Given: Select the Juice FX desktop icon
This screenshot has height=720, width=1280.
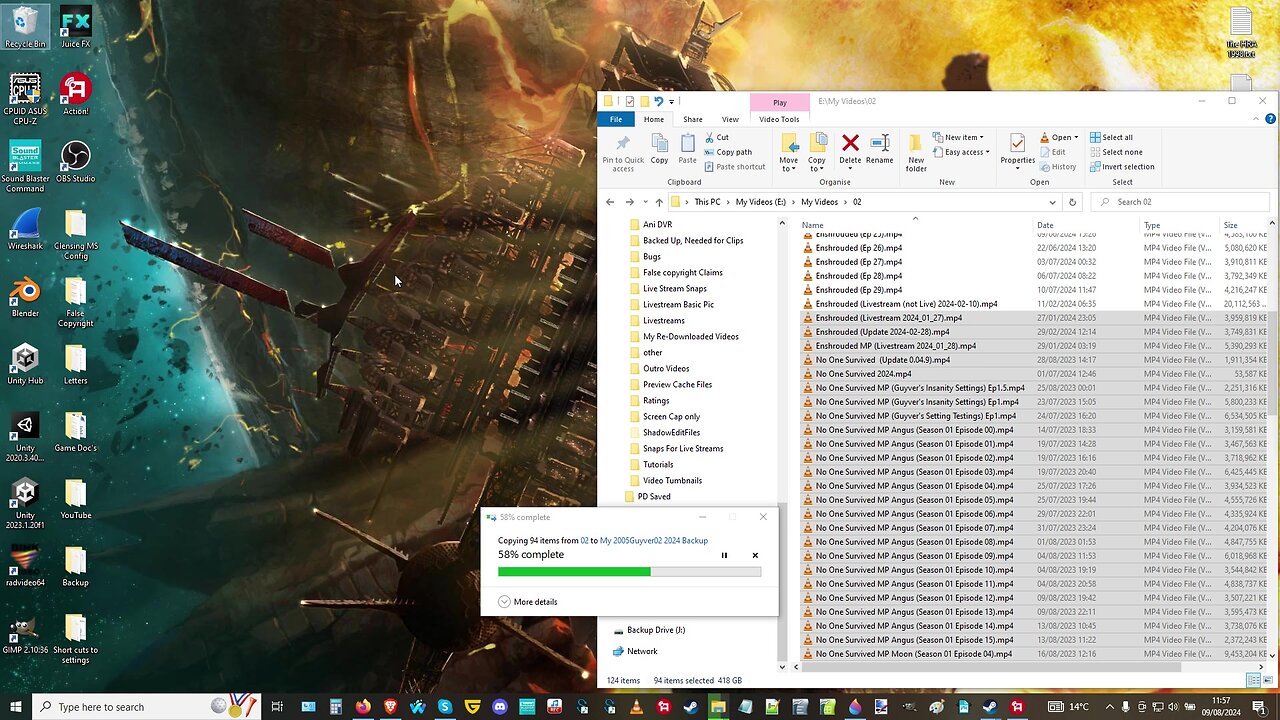Looking at the screenshot, I should [x=75, y=27].
